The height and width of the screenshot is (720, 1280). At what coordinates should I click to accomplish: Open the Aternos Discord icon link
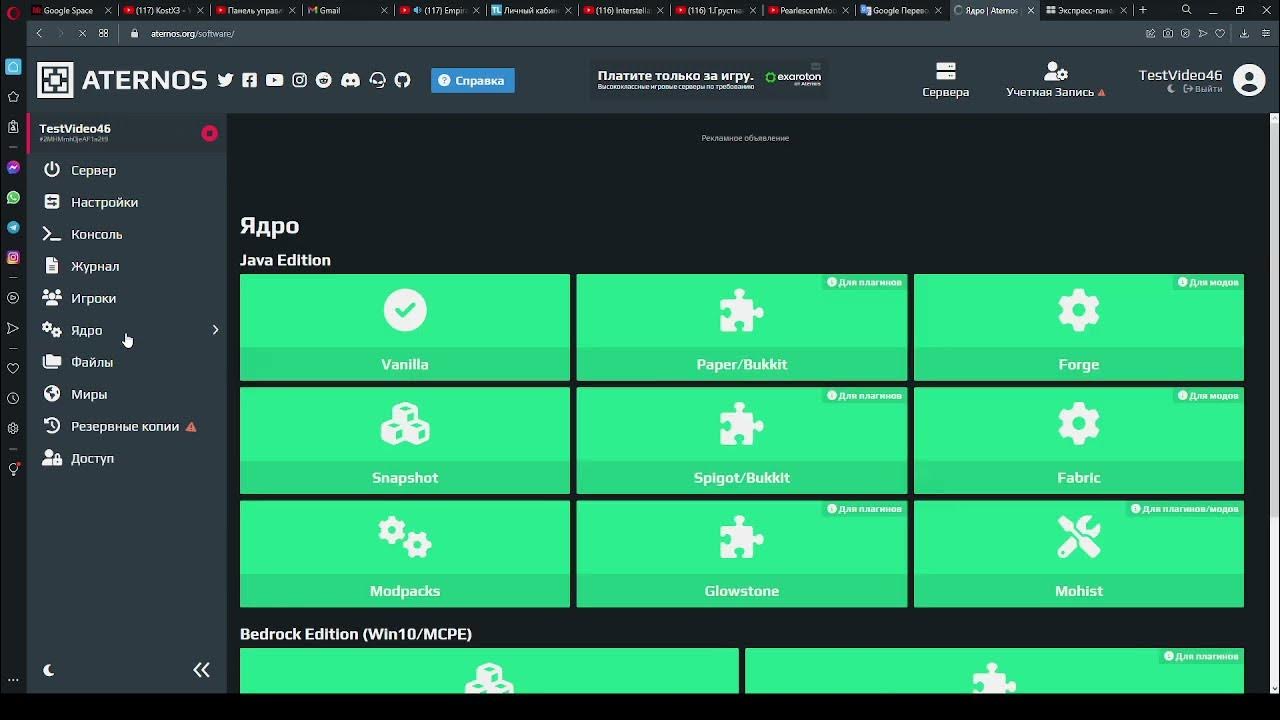pos(350,80)
